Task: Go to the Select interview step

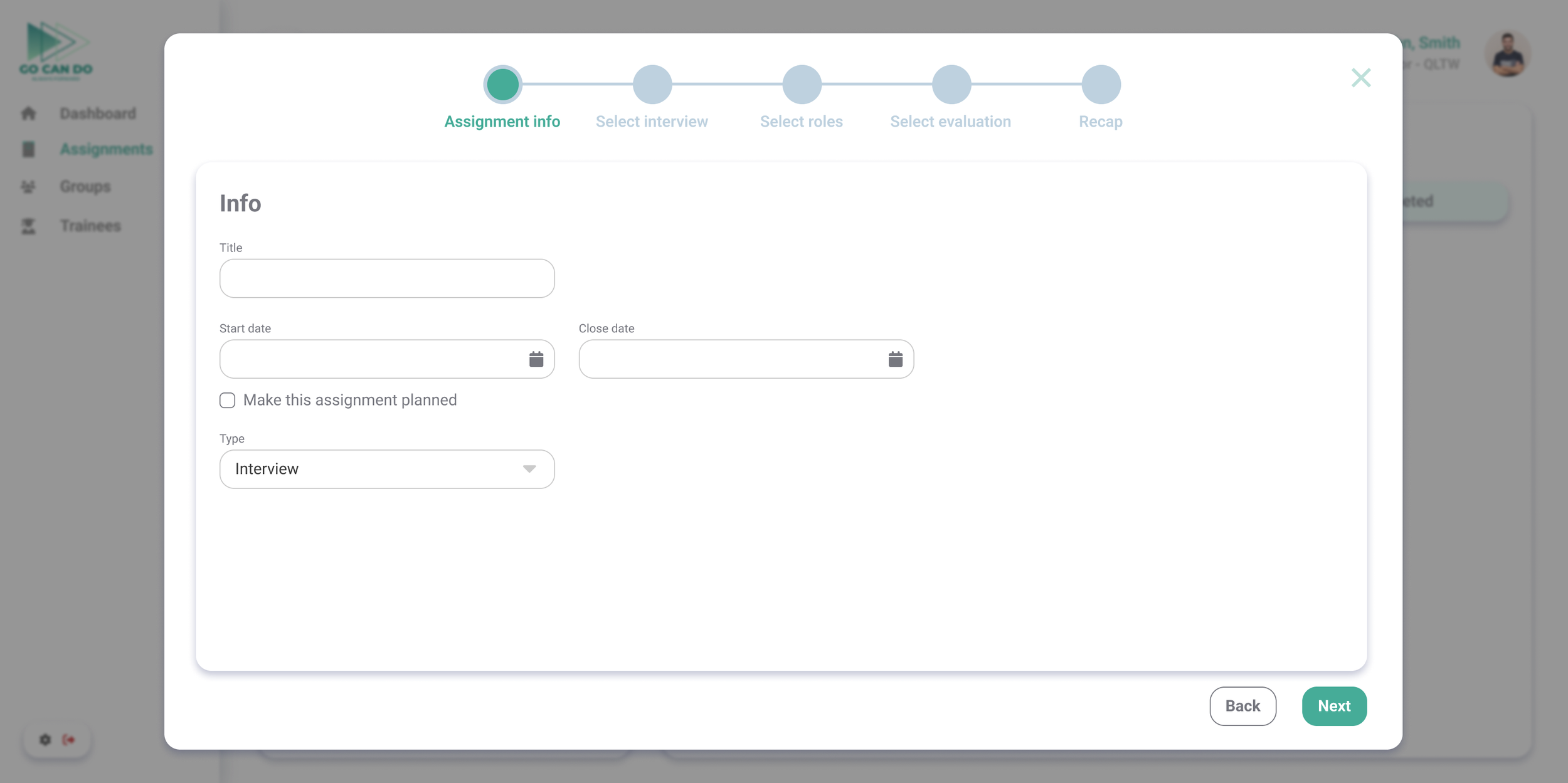Action: point(652,85)
